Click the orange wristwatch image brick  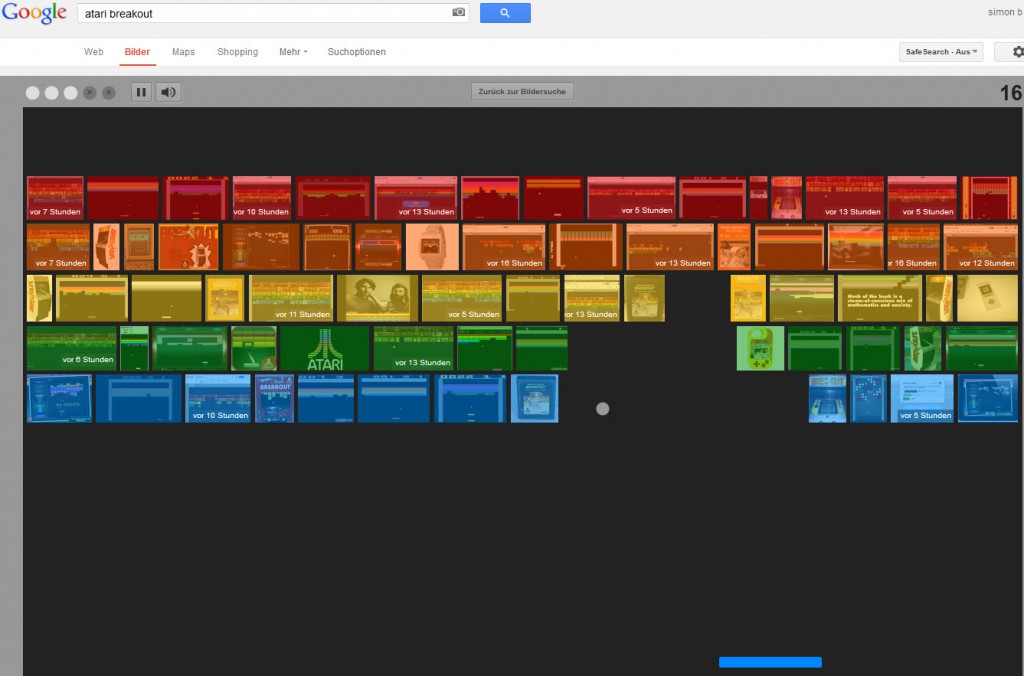(x=432, y=246)
